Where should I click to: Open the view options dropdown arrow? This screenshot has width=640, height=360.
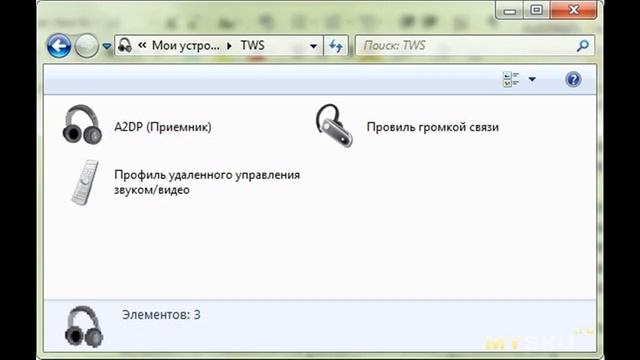click(x=532, y=79)
